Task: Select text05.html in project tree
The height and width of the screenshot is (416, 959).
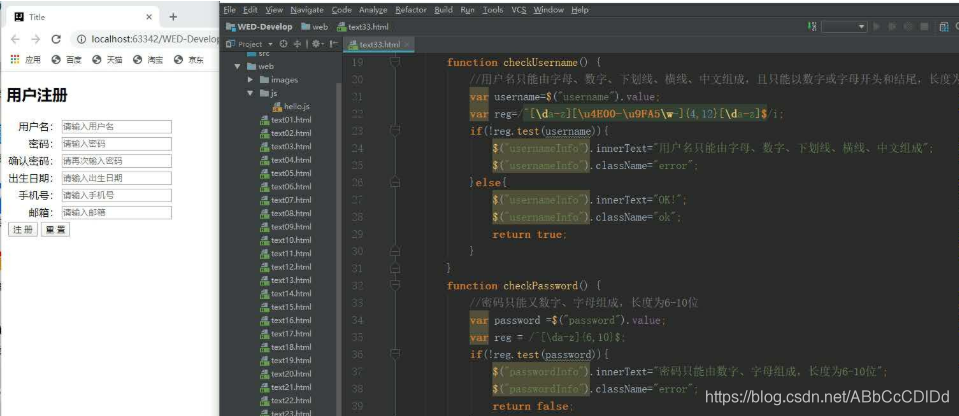Action: tap(286, 173)
